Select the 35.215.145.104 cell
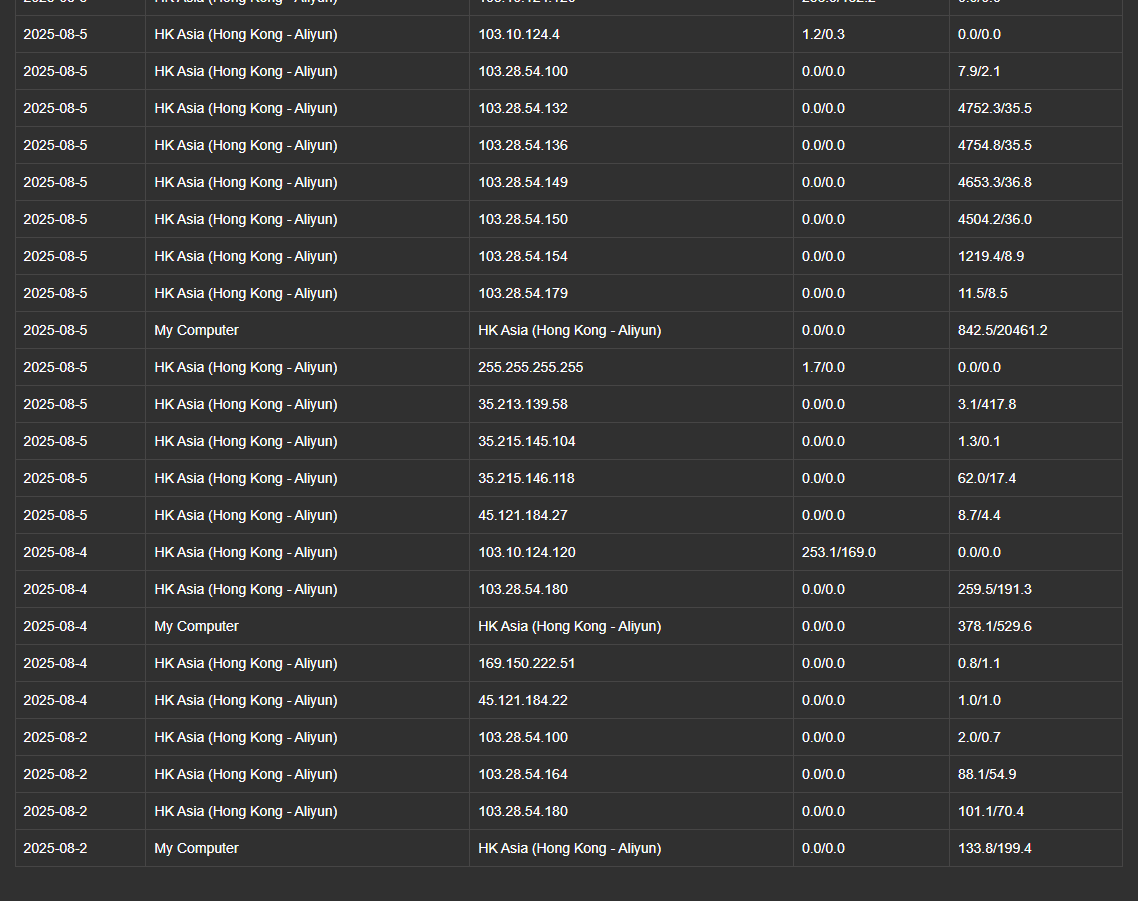Screen dimensions: 1138x901 click(527, 441)
